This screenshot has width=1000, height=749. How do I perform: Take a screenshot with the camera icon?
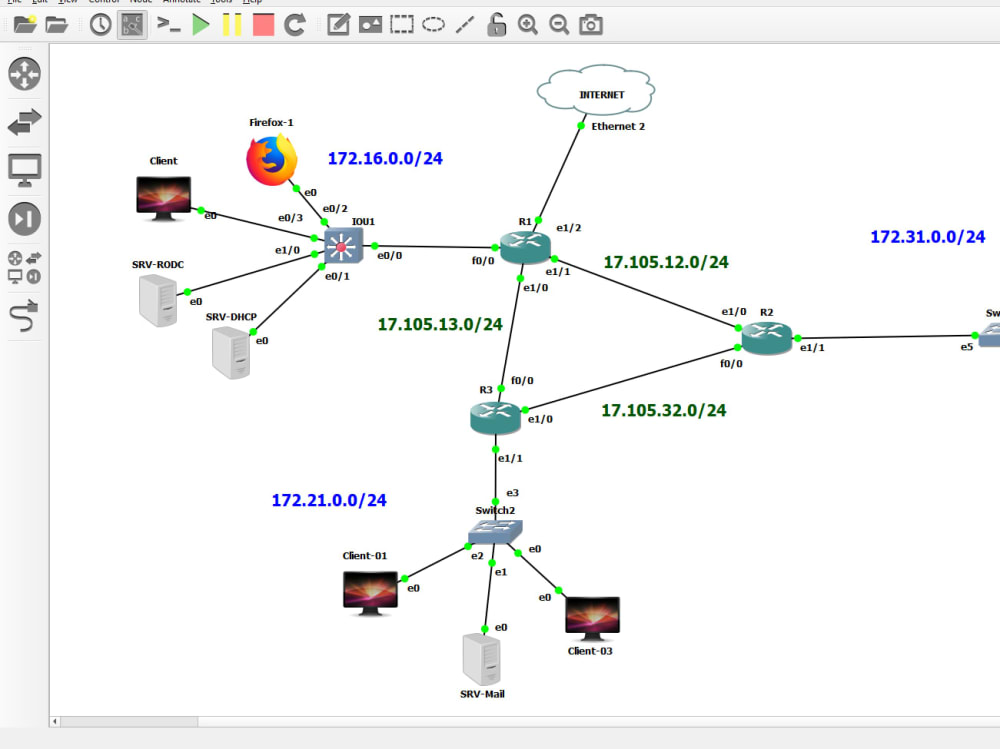(590, 24)
